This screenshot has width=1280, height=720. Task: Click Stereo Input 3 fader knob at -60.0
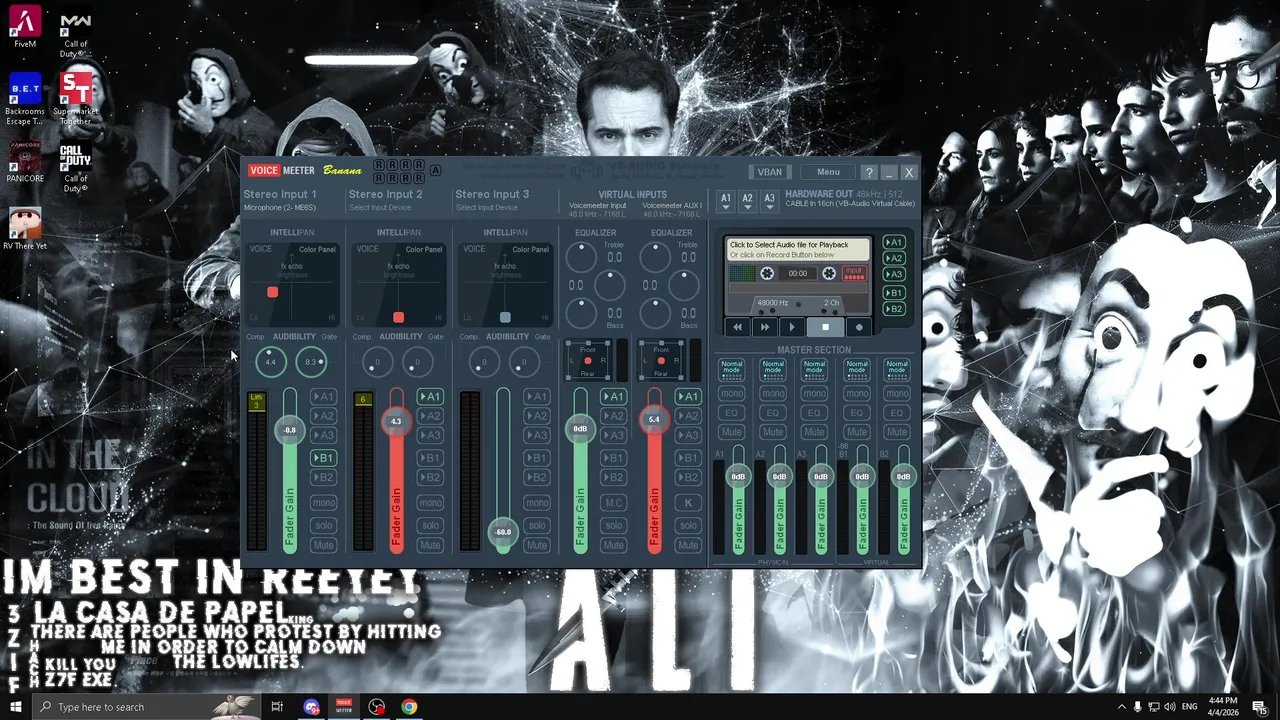pos(503,532)
